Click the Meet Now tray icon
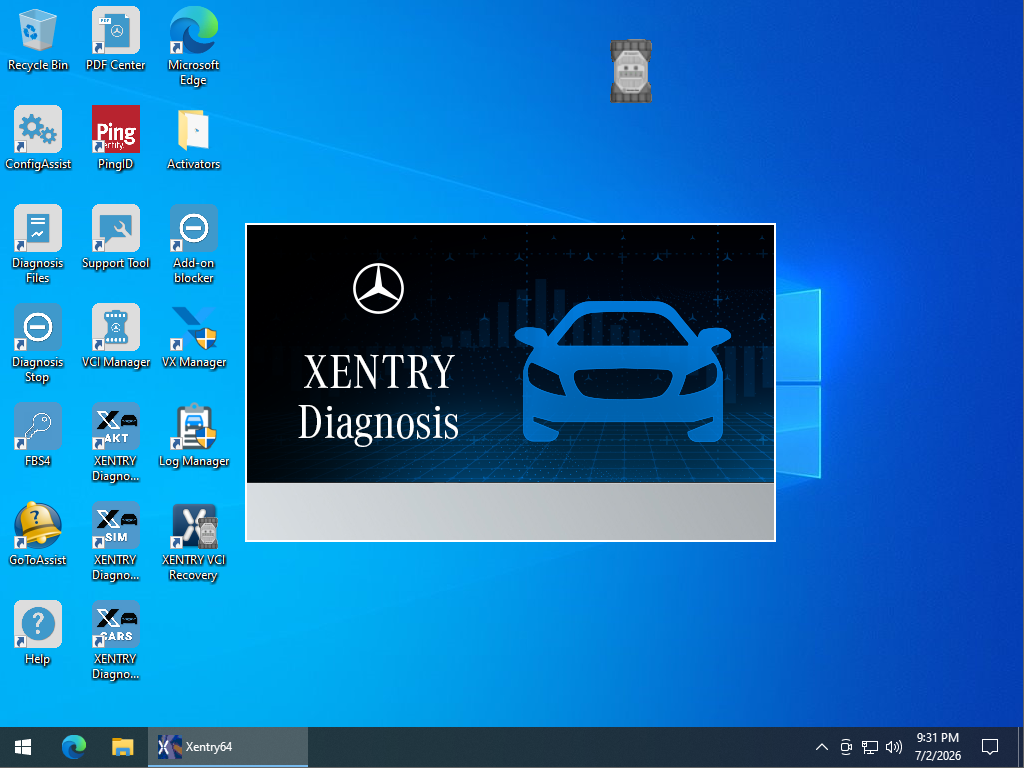This screenshot has height=768, width=1024. [x=846, y=747]
